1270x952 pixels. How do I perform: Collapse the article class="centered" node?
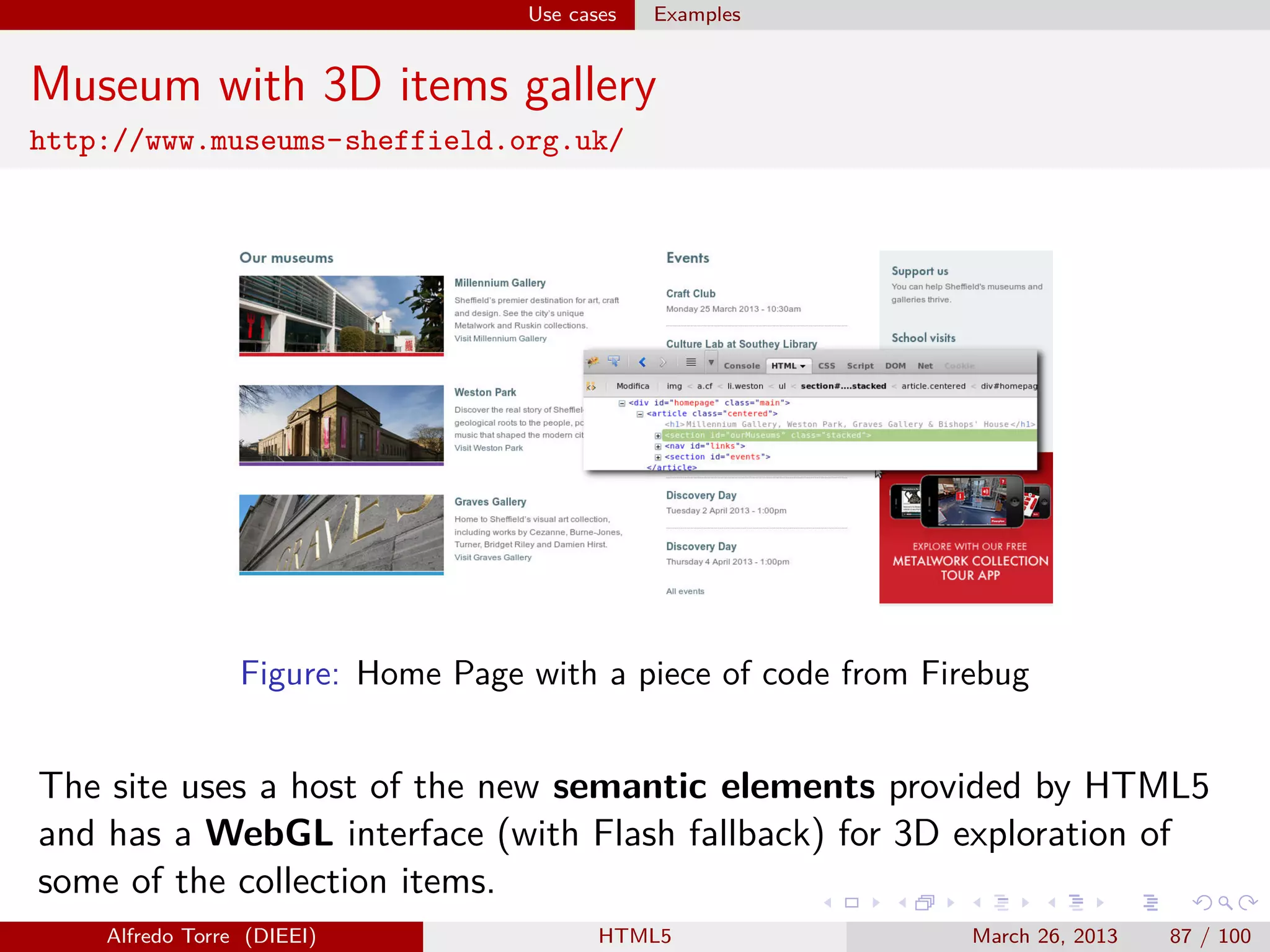pyautogui.click(x=639, y=414)
